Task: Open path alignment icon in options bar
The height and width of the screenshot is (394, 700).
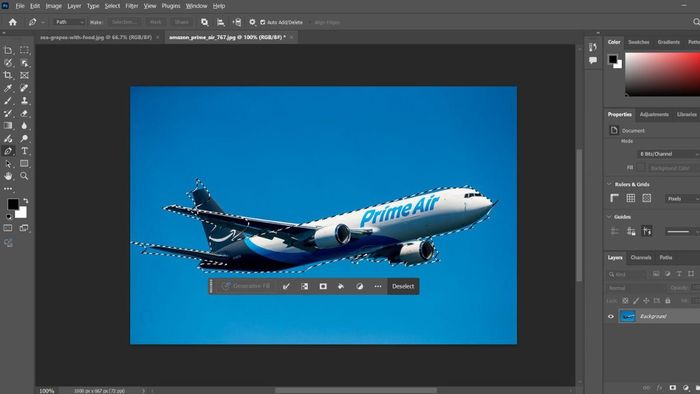Action: coord(221,22)
